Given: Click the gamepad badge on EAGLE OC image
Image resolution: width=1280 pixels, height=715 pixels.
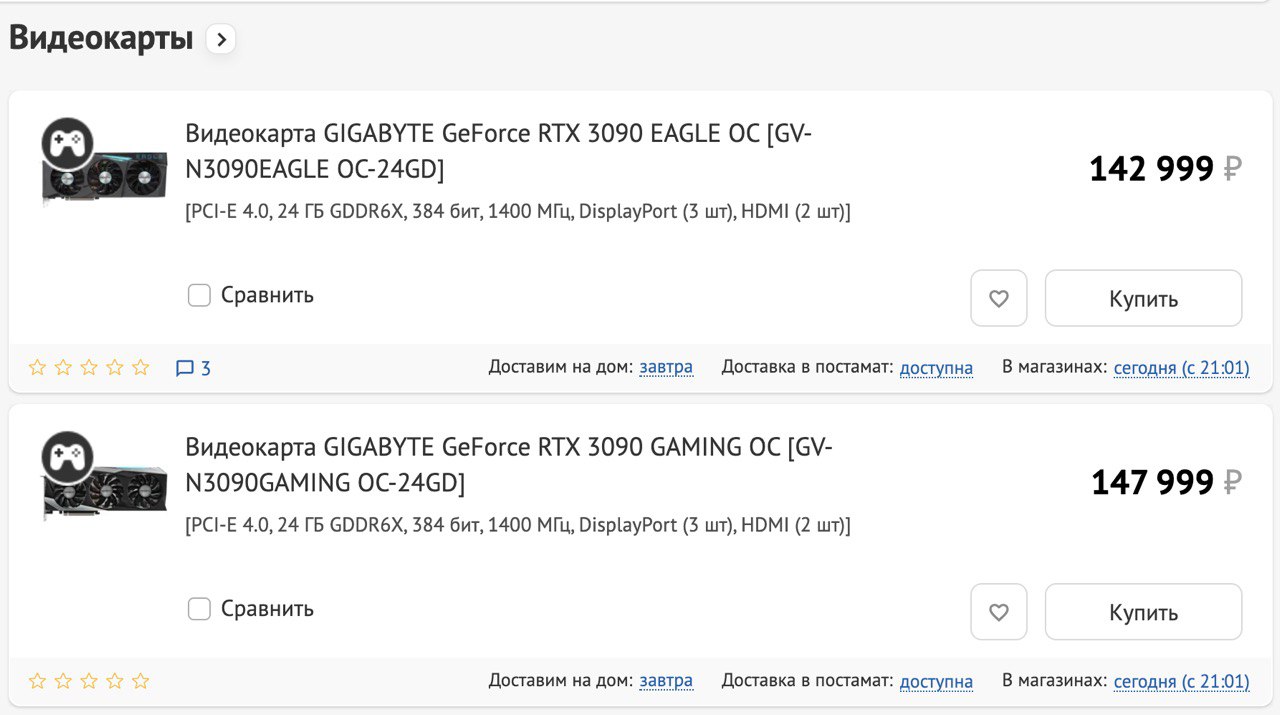Looking at the screenshot, I should (67, 144).
